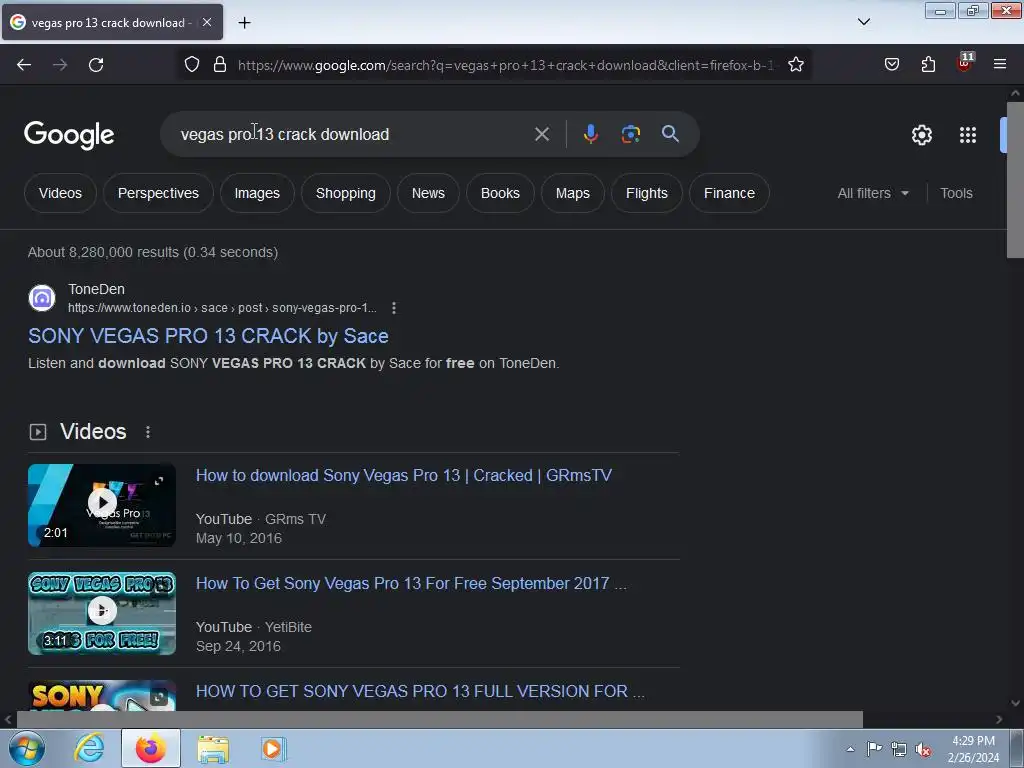
Task: Open ToneDen result options three dots
Action: click(x=393, y=308)
